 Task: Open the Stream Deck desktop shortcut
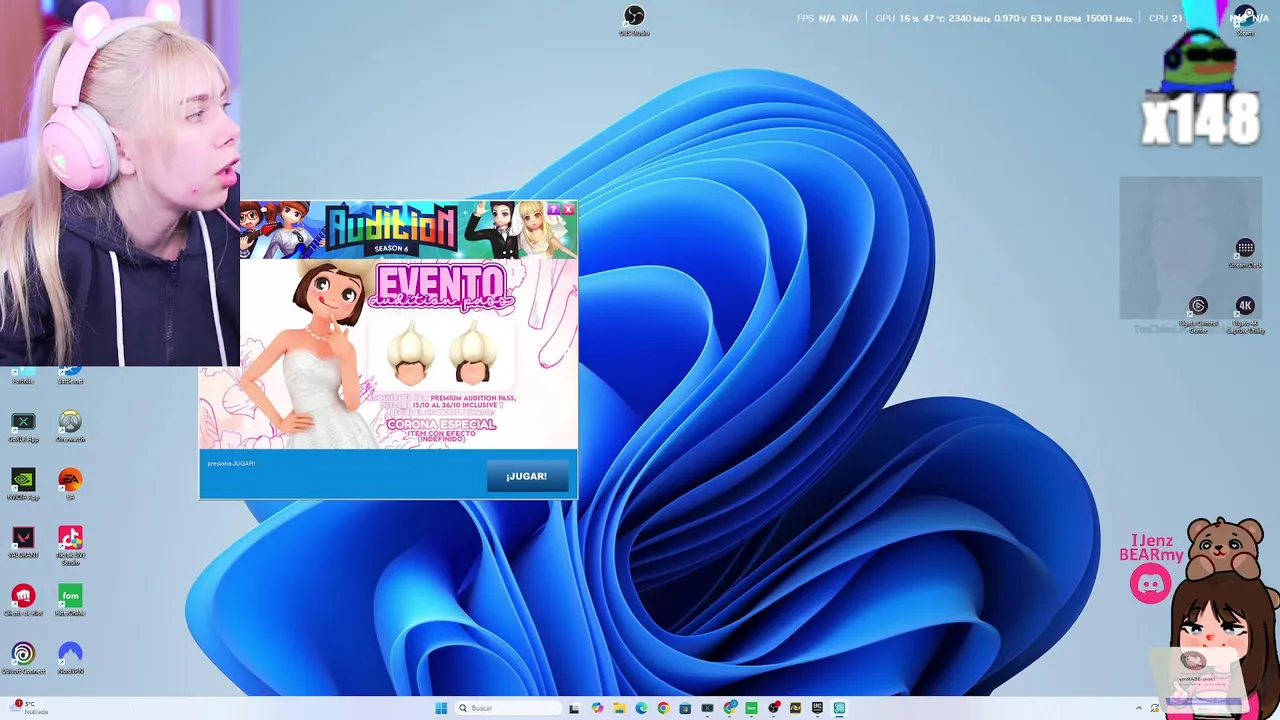coord(1245,253)
